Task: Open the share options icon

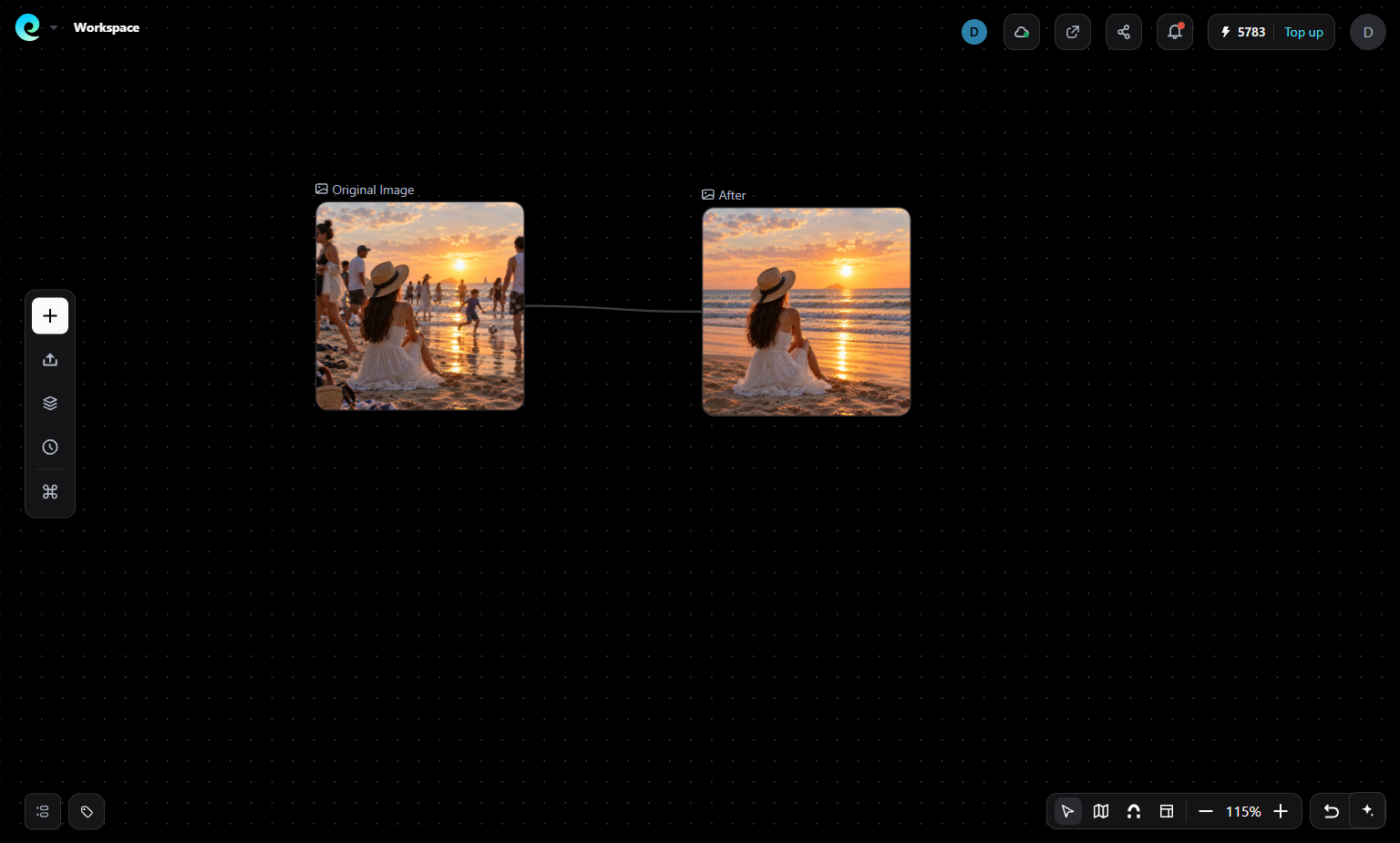Action: click(1124, 32)
